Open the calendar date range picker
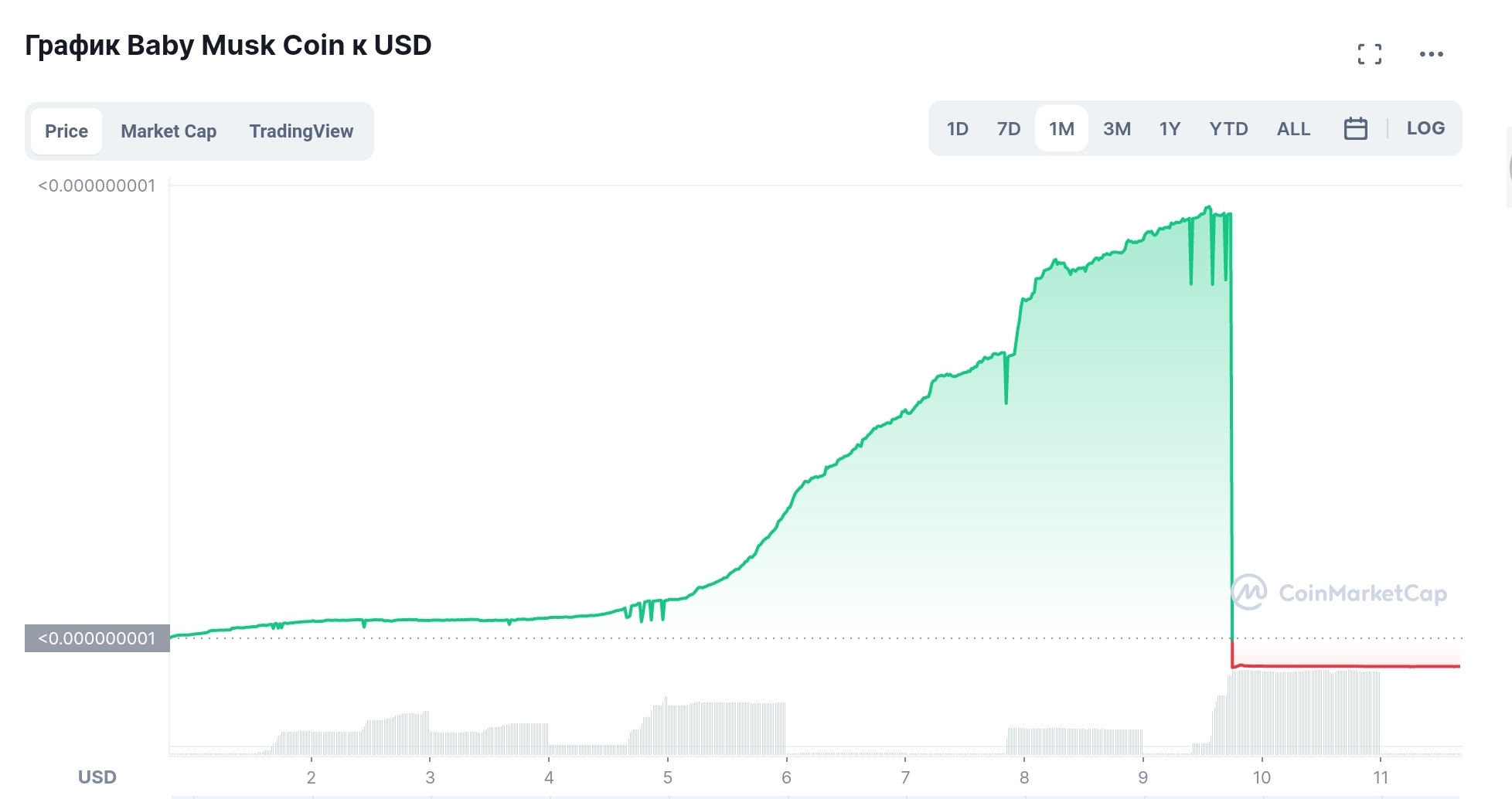This screenshot has height=799, width=1512. tap(1355, 128)
